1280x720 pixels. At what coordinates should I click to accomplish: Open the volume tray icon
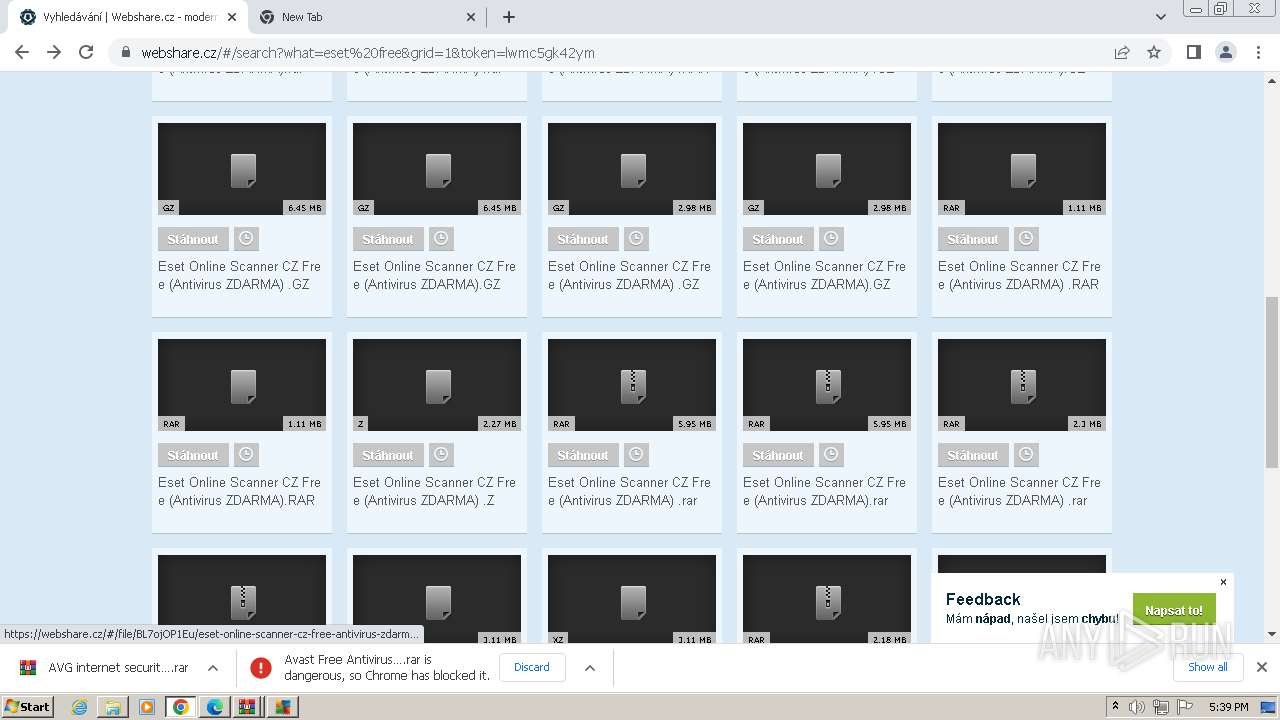[x=1137, y=707]
